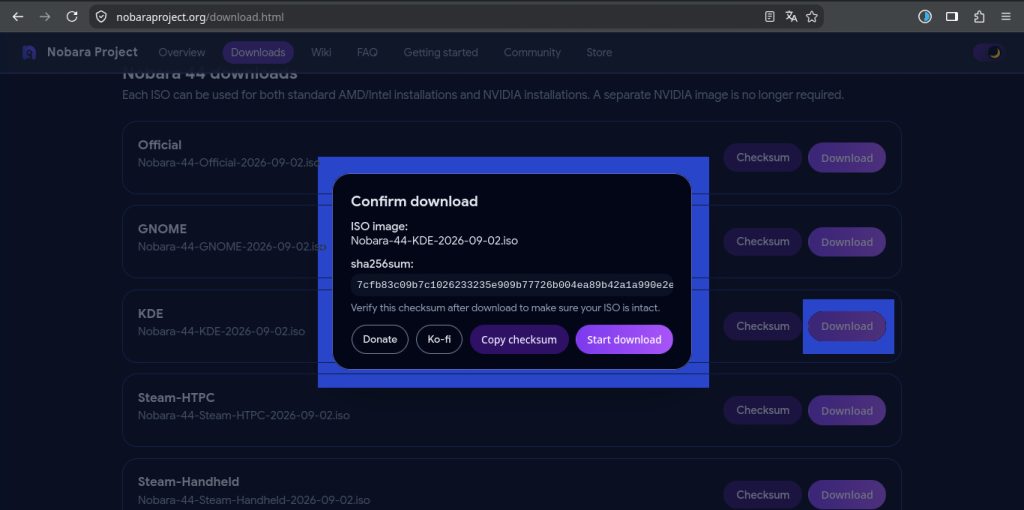Click the KDE card title
This screenshot has height=510, width=1024.
[151, 313]
